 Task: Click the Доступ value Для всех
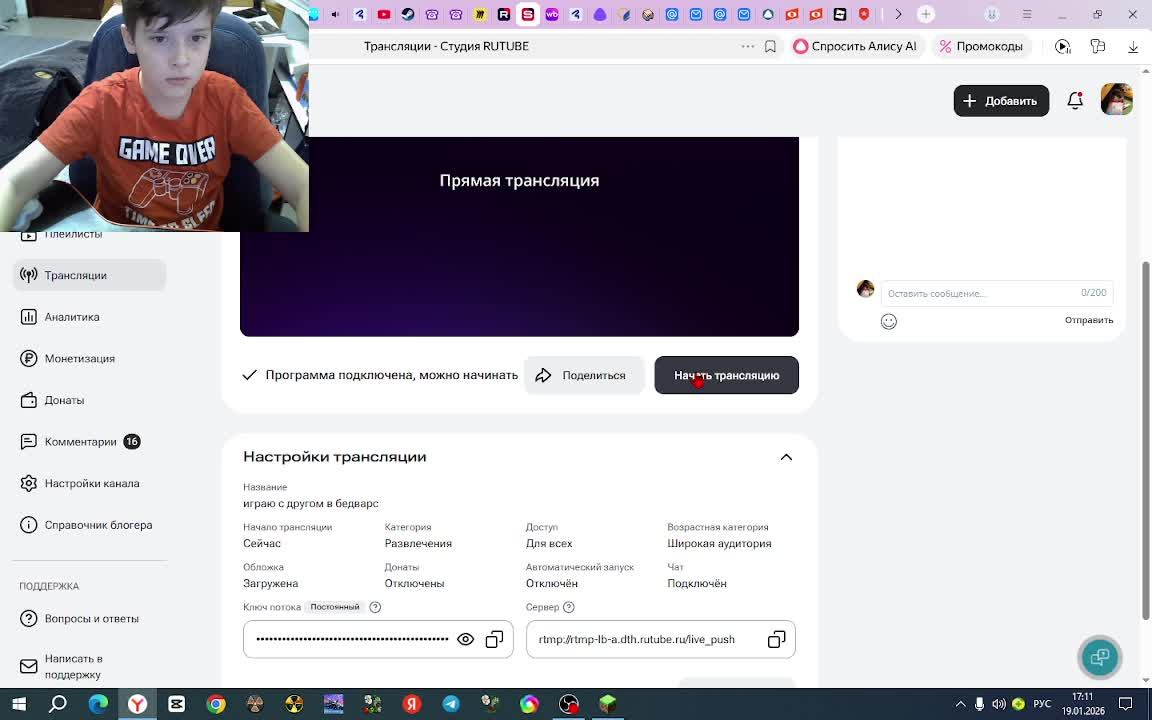pyautogui.click(x=549, y=544)
